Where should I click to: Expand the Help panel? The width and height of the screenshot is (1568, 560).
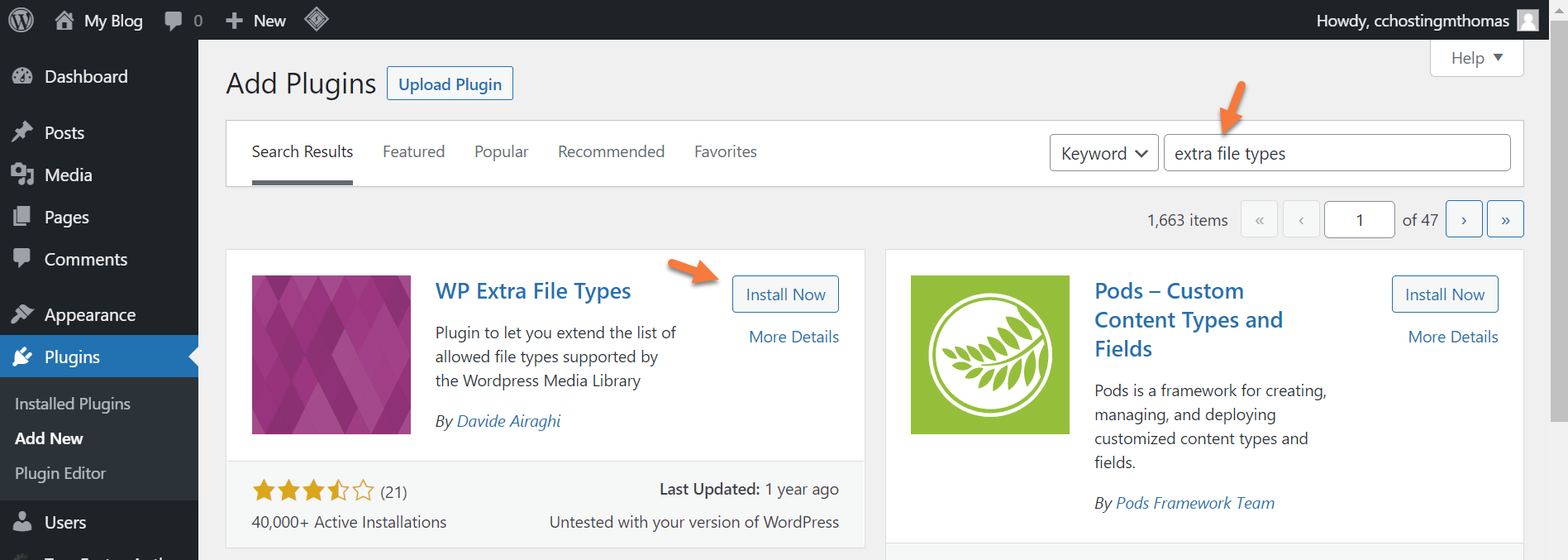tap(1476, 58)
